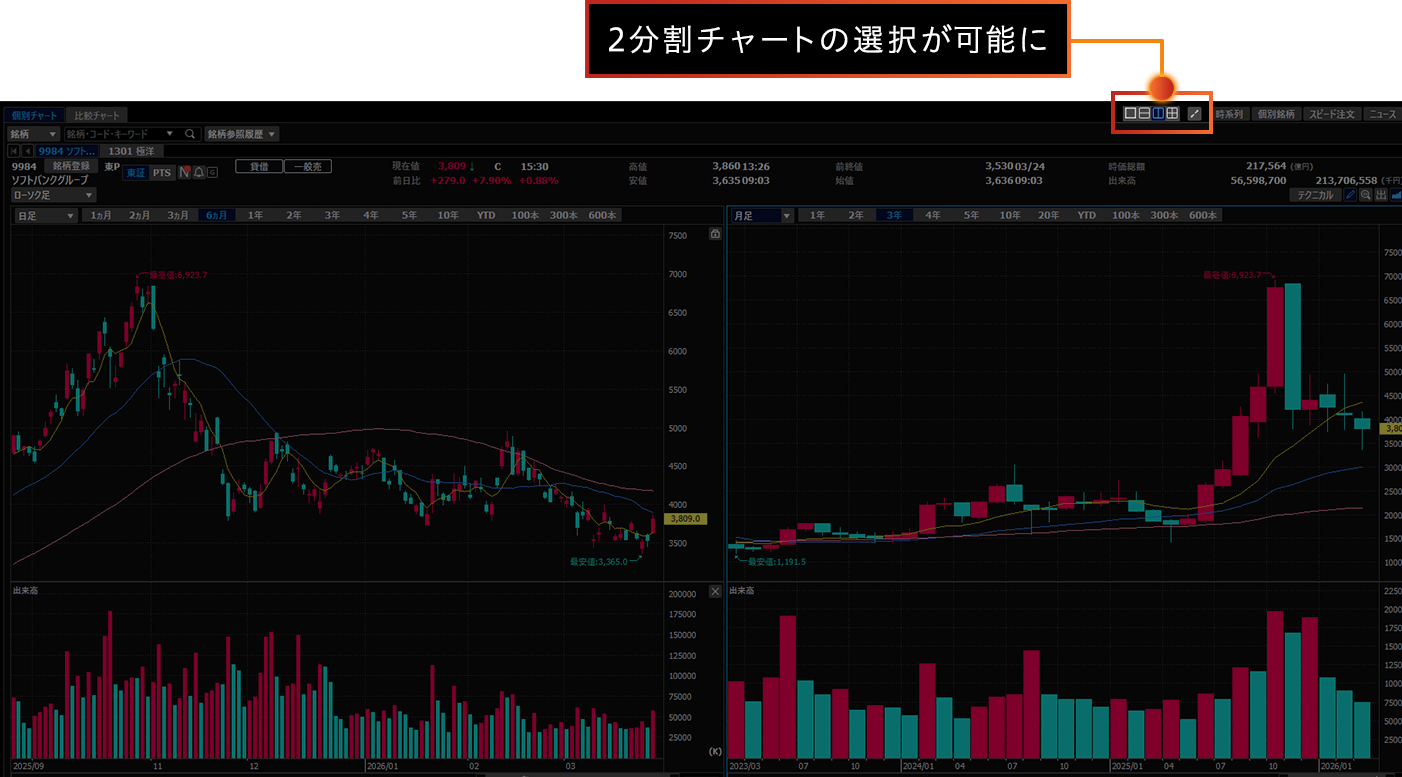Select the 6ヵ月 range on left chart
This screenshot has width=1402, height=777.
[x=215, y=215]
